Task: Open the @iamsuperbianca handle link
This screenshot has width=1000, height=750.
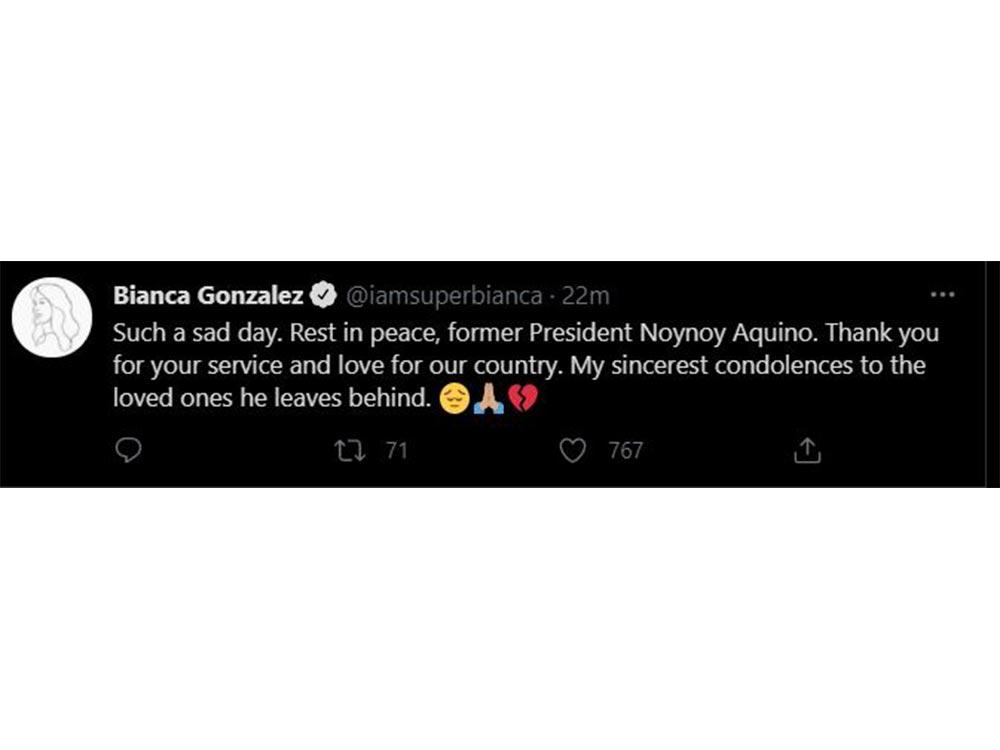Action: 444,296
